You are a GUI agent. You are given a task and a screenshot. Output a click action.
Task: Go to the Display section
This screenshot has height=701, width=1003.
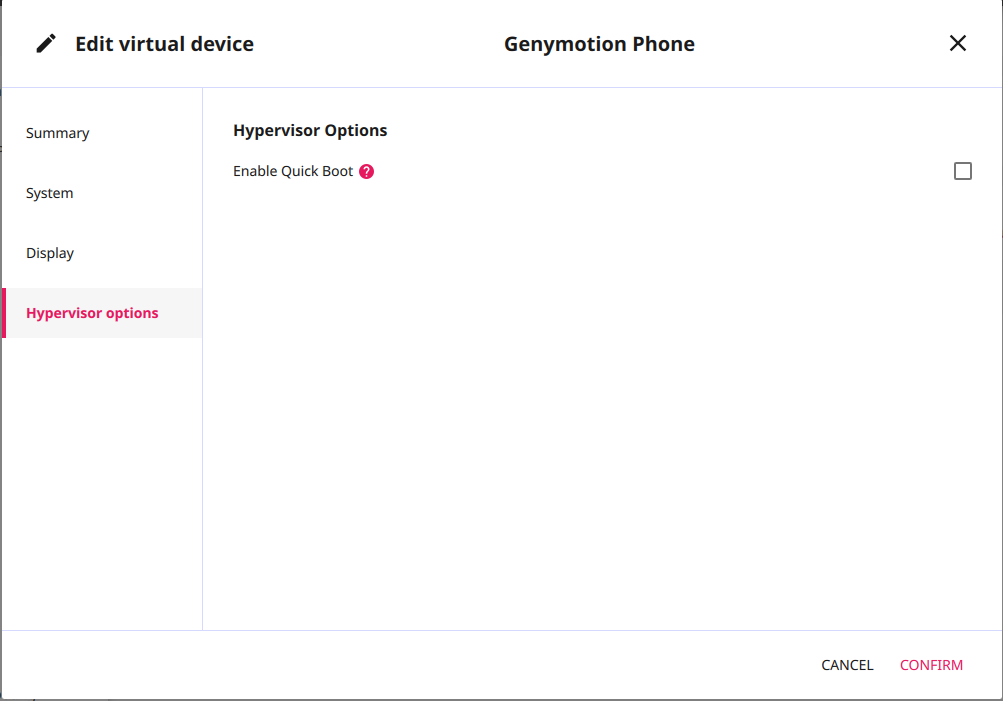50,253
